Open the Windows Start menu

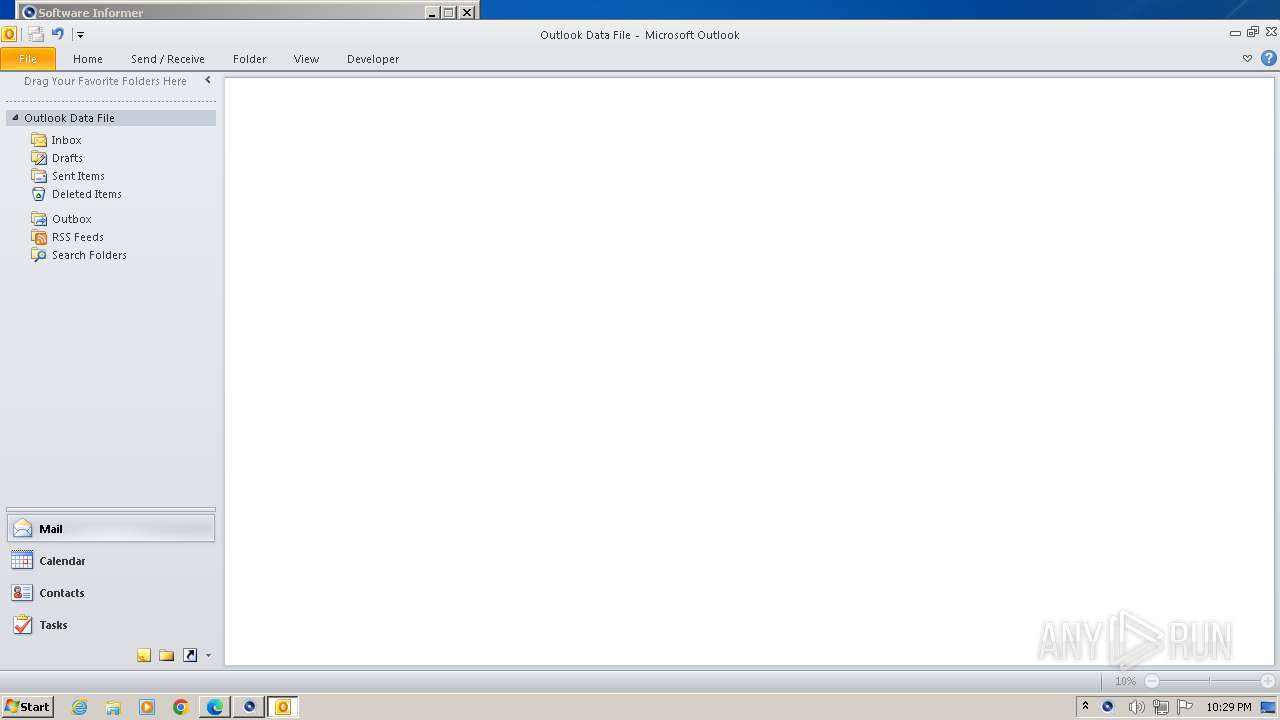(x=27, y=707)
